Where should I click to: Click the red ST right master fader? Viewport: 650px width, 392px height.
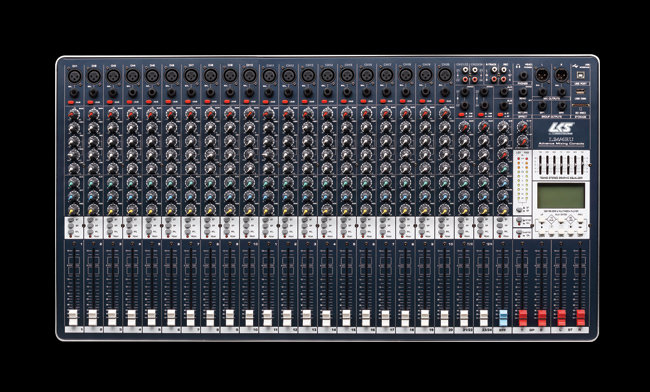(581, 317)
